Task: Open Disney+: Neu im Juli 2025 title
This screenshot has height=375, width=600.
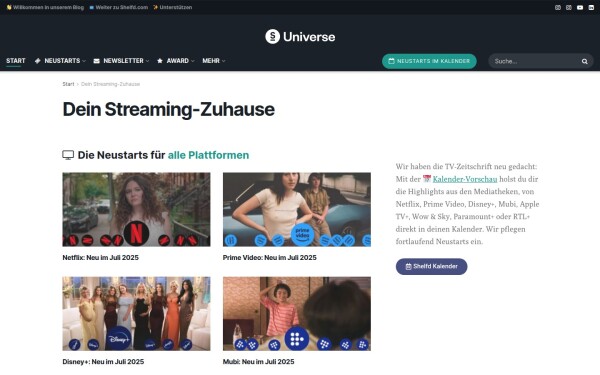Action: click(x=103, y=362)
